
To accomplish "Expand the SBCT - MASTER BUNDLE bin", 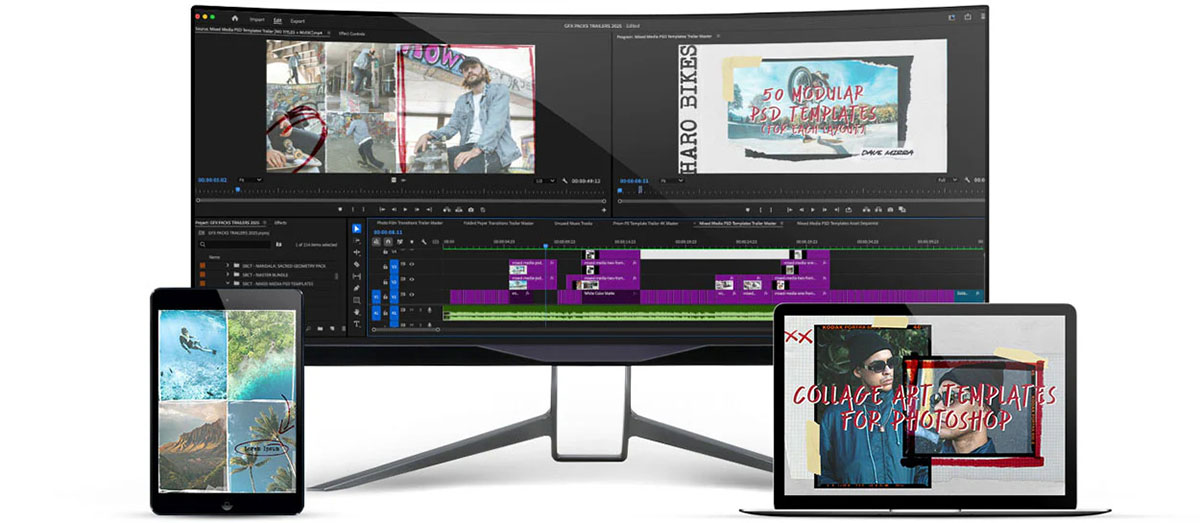I will [x=228, y=274].
